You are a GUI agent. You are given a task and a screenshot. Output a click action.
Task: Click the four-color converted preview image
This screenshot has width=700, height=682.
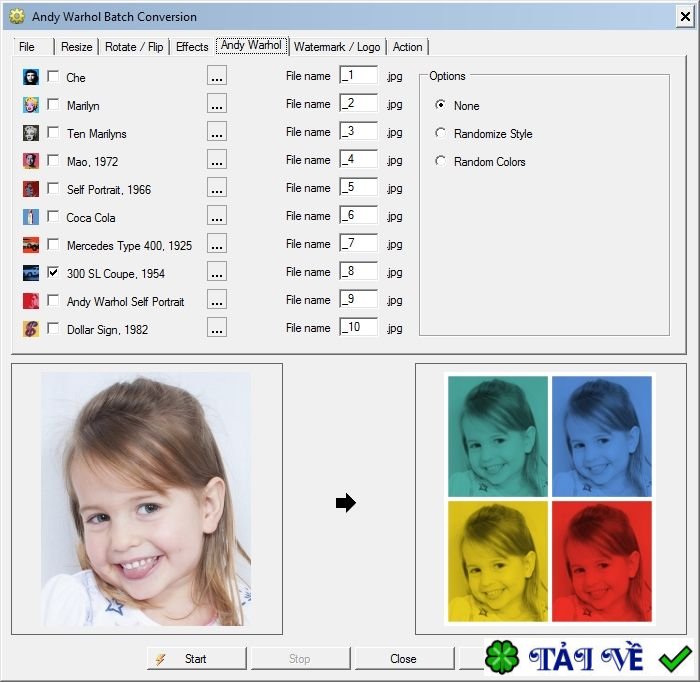[x=550, y=499]
